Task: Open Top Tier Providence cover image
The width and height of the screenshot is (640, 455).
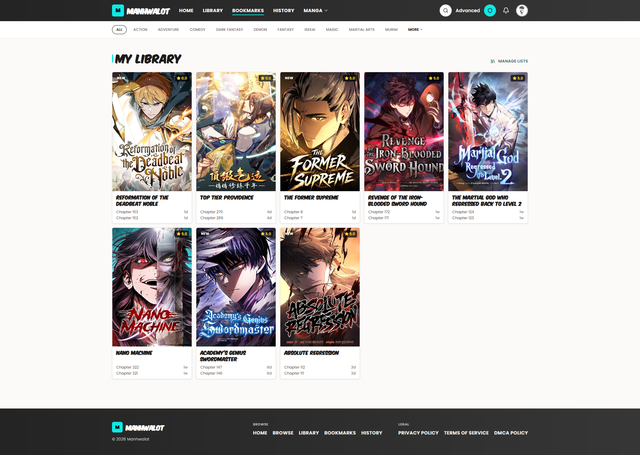Action: (x=236, y=131)
